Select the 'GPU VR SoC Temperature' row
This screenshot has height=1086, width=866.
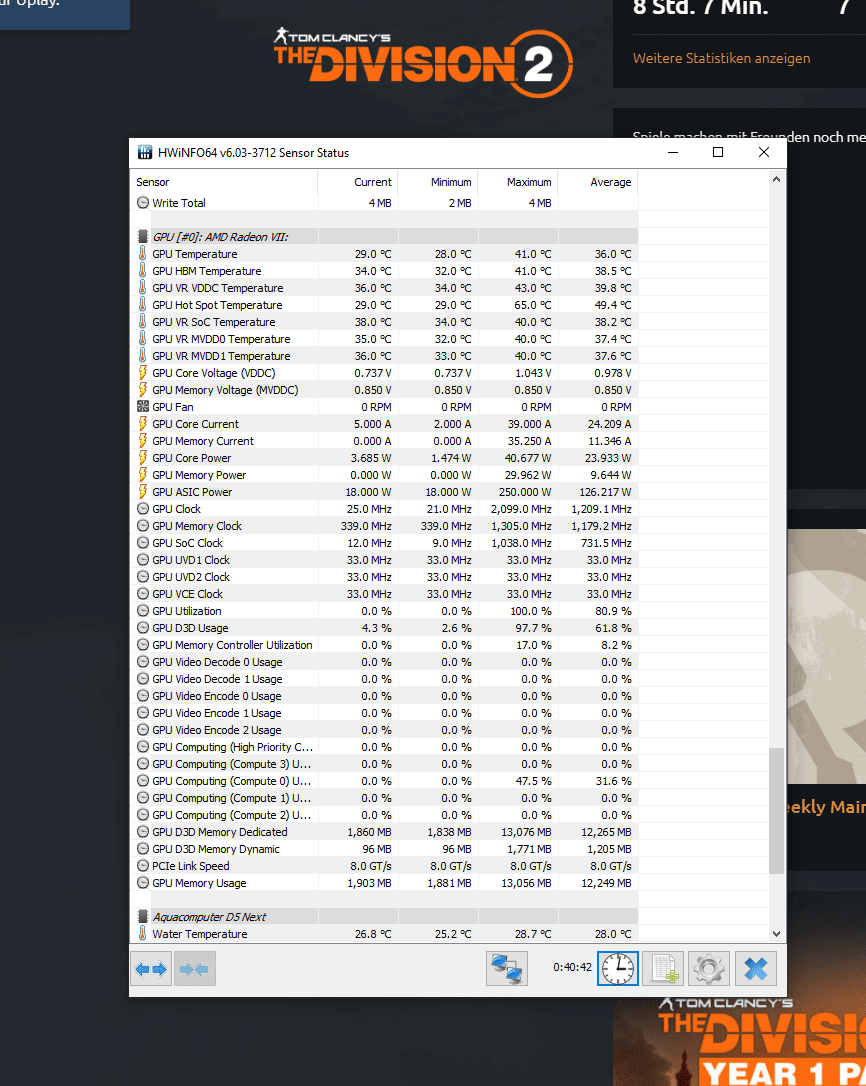[385, 321]
